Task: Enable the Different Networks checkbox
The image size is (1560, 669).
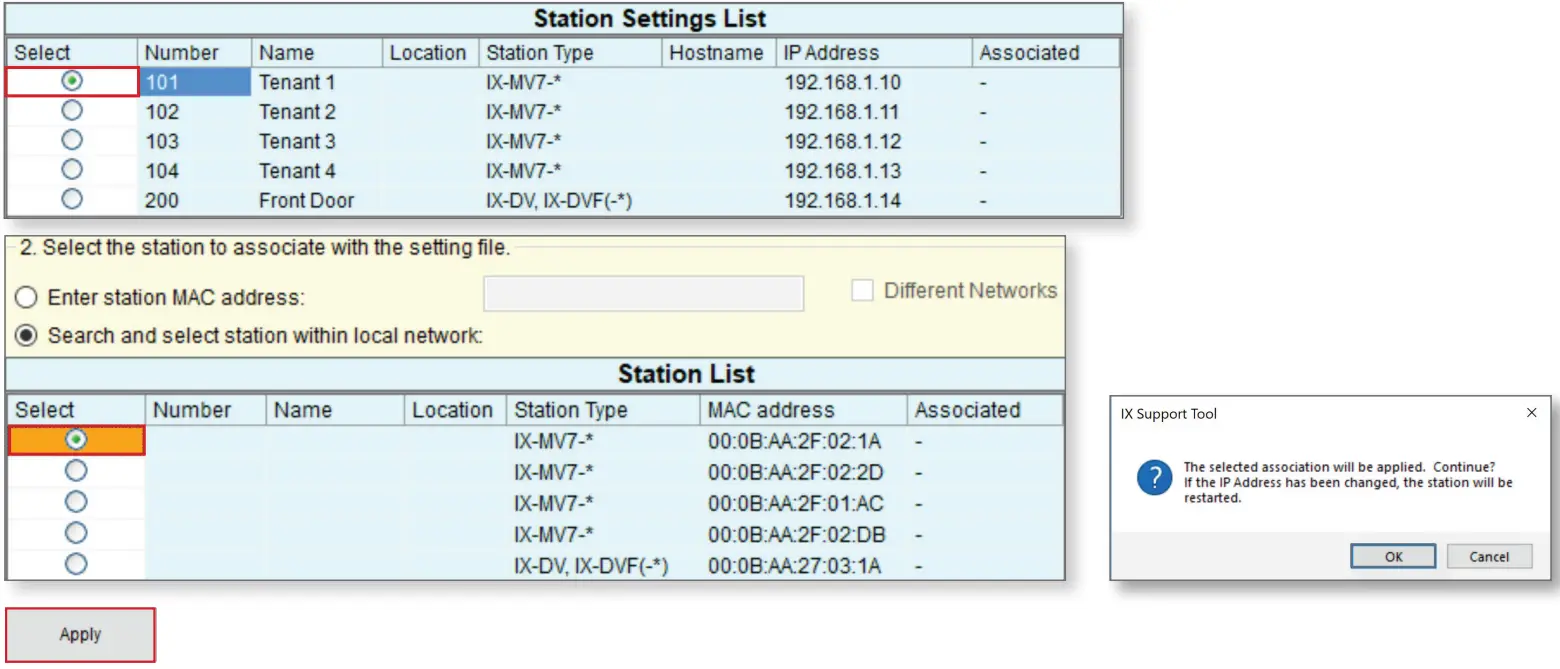Action: (x=860, y=290)
